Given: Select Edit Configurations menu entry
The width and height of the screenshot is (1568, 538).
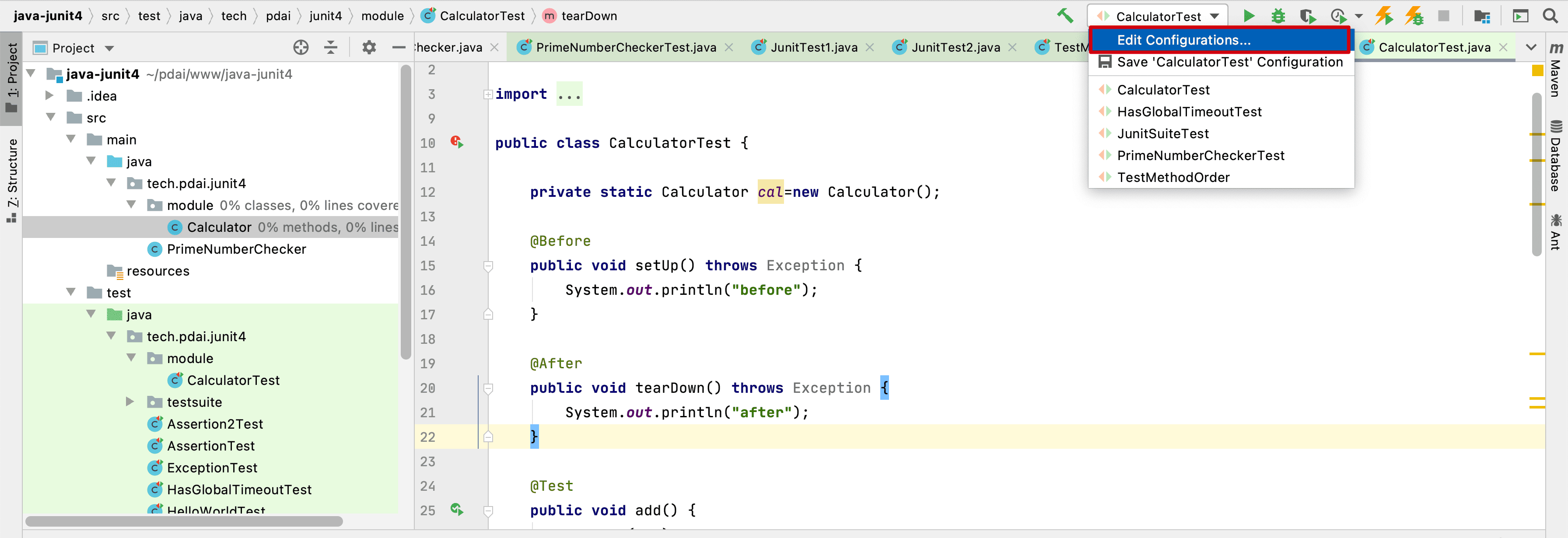Looking at the screenshot, I should click(1183, 40).
